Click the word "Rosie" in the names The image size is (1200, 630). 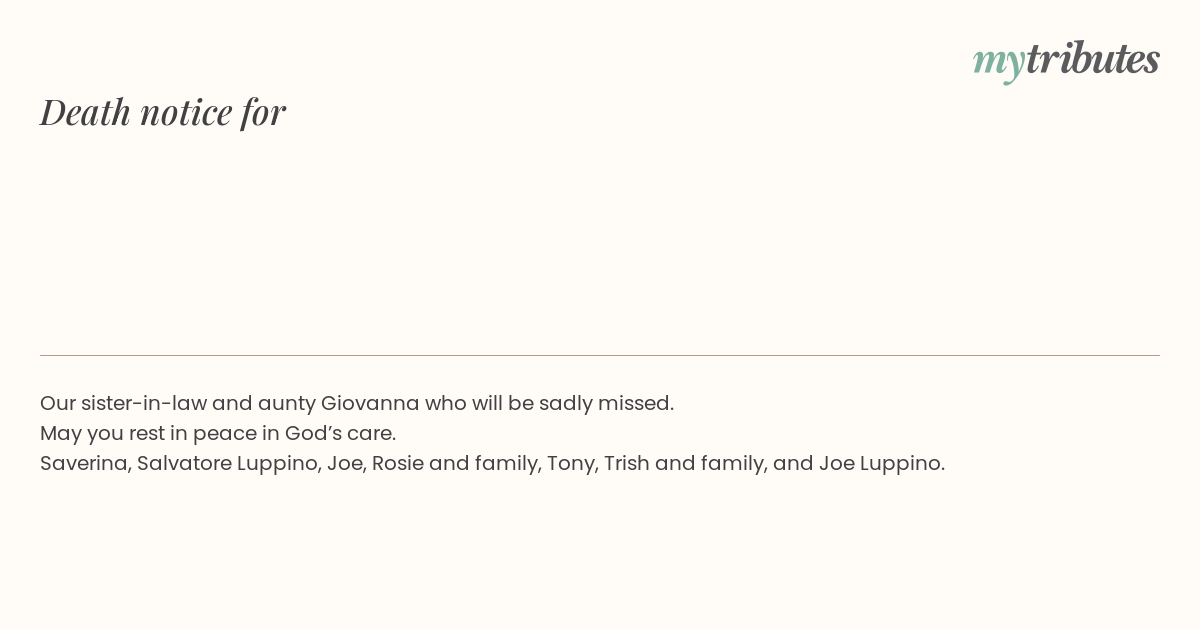coord(398,463)
